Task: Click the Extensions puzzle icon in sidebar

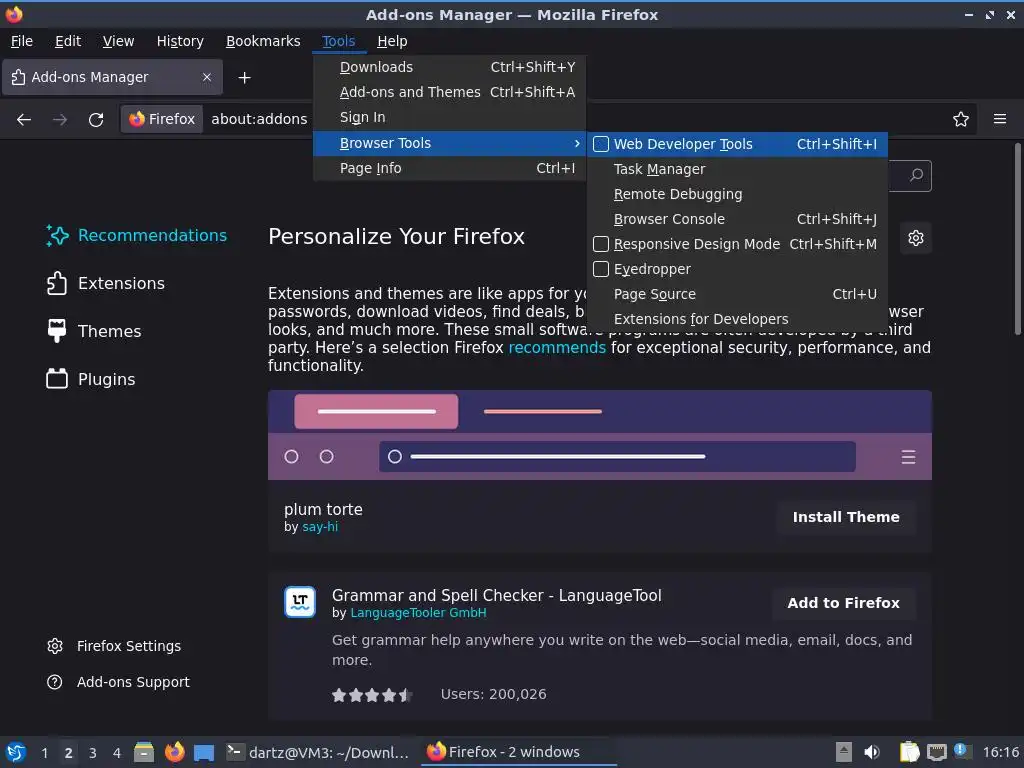Action: point(57,283)
